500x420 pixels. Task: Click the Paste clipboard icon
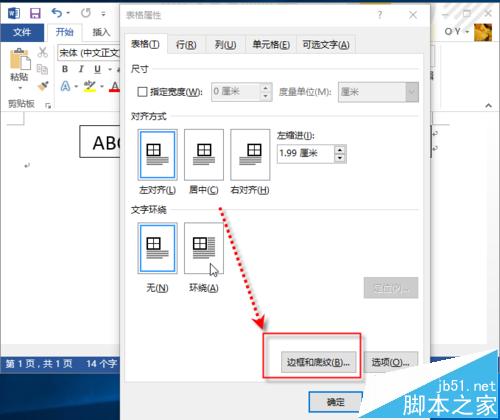[x=20, y=59]
